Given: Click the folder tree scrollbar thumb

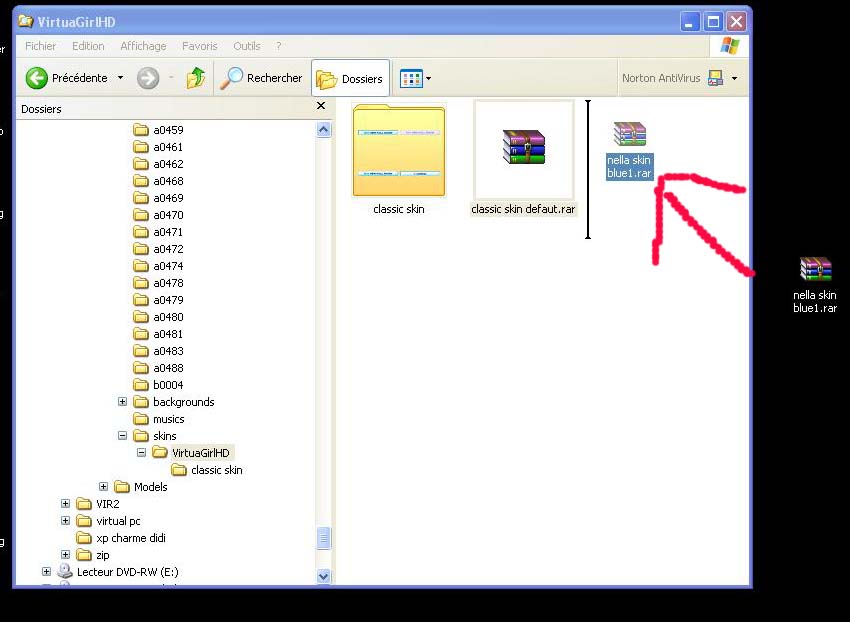Looking at the screenshot, I should pos(324,538).
